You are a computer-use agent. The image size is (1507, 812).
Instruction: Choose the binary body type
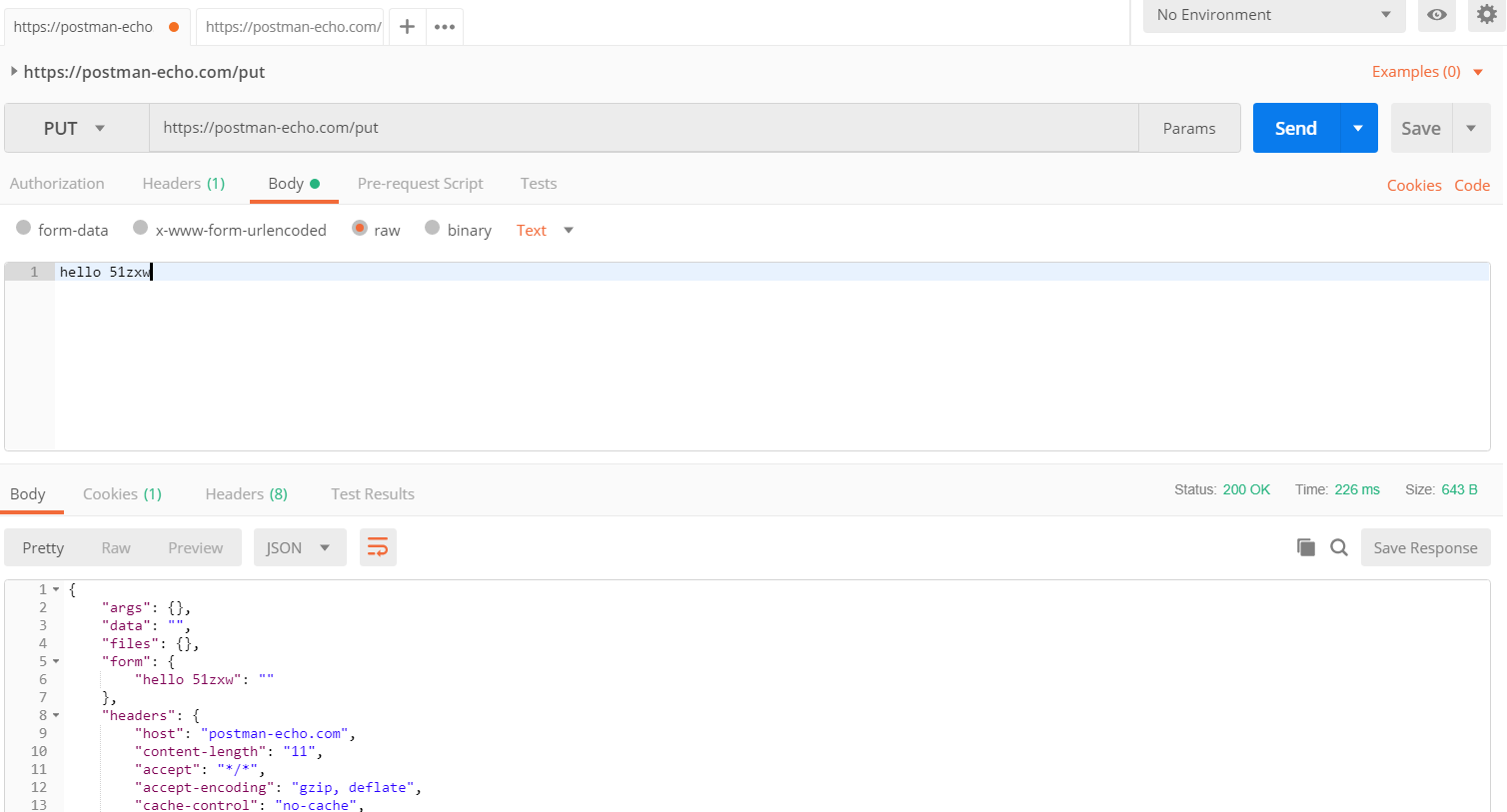433,229
